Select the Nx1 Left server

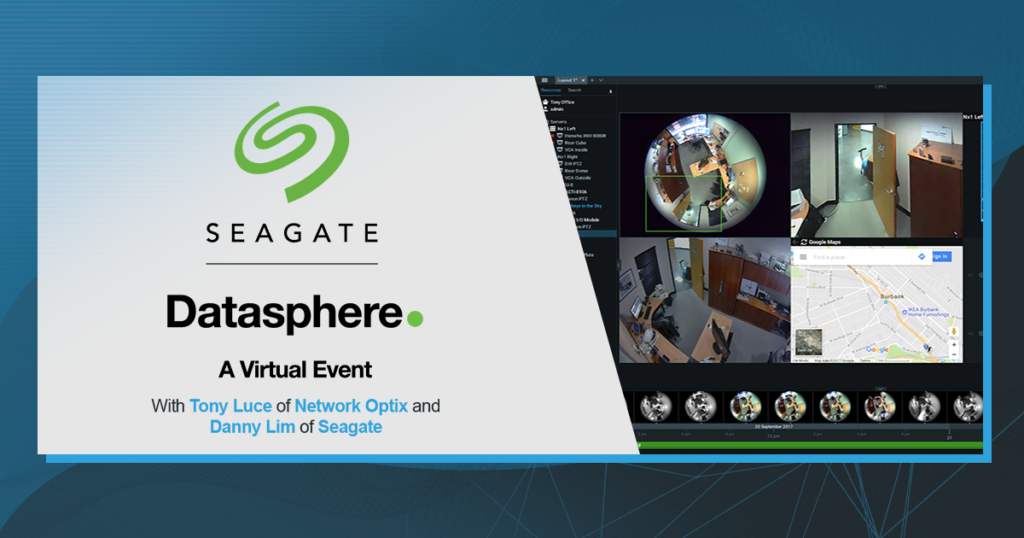coord(566,129)
